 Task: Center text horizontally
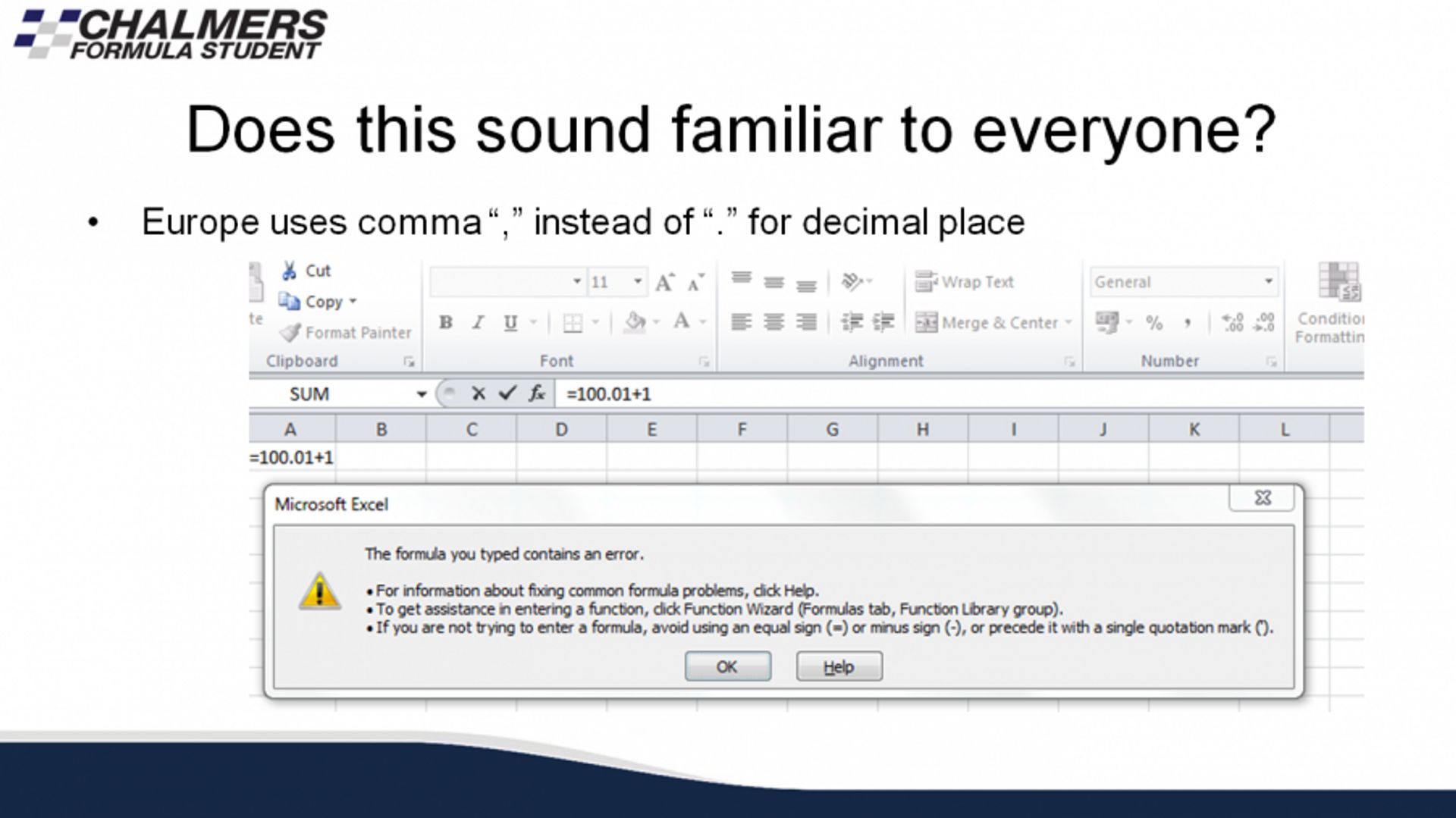(773, 322)
